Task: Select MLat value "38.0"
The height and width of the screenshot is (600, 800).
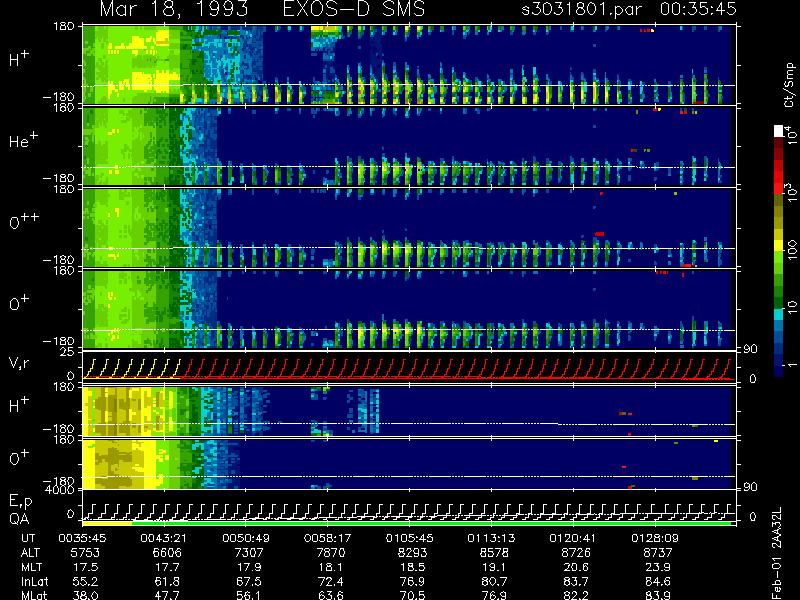Action: coord(86,595)
